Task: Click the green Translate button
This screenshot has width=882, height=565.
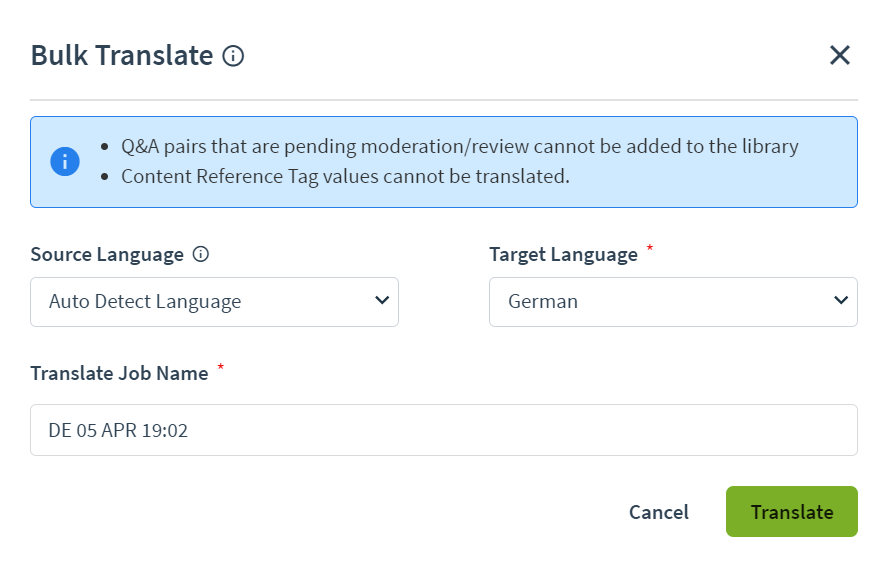Action: coord(792,512)
